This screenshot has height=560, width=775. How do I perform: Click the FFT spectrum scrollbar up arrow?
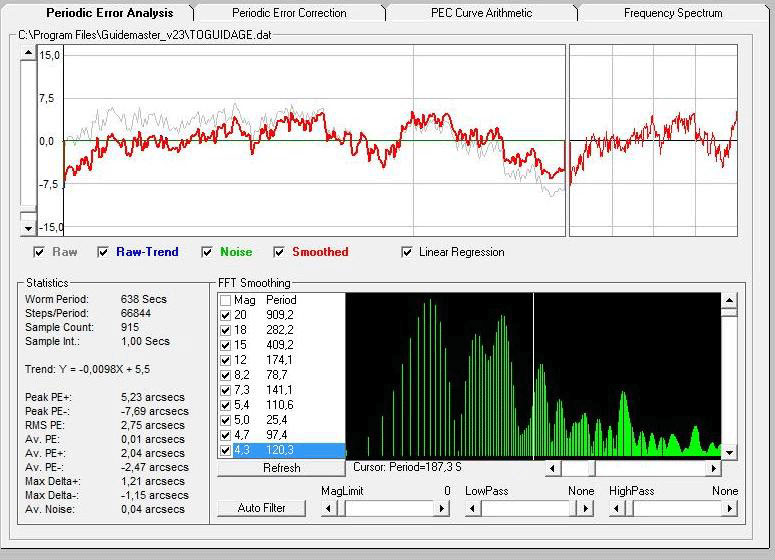730,300
